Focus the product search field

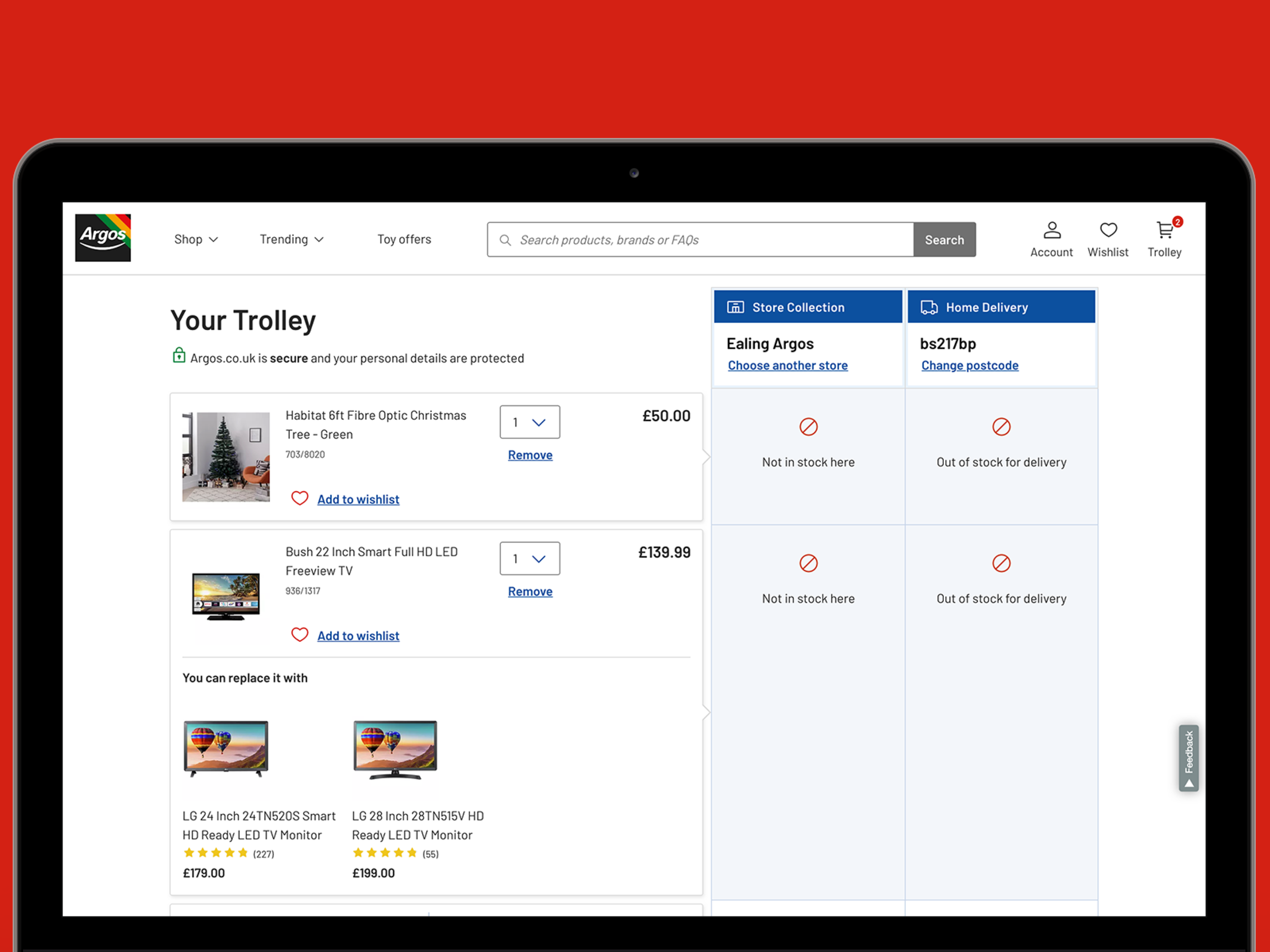701,240
